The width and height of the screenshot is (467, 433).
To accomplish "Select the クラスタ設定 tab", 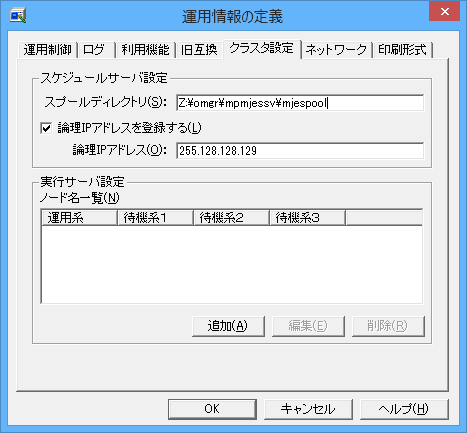I will point(262,49).
